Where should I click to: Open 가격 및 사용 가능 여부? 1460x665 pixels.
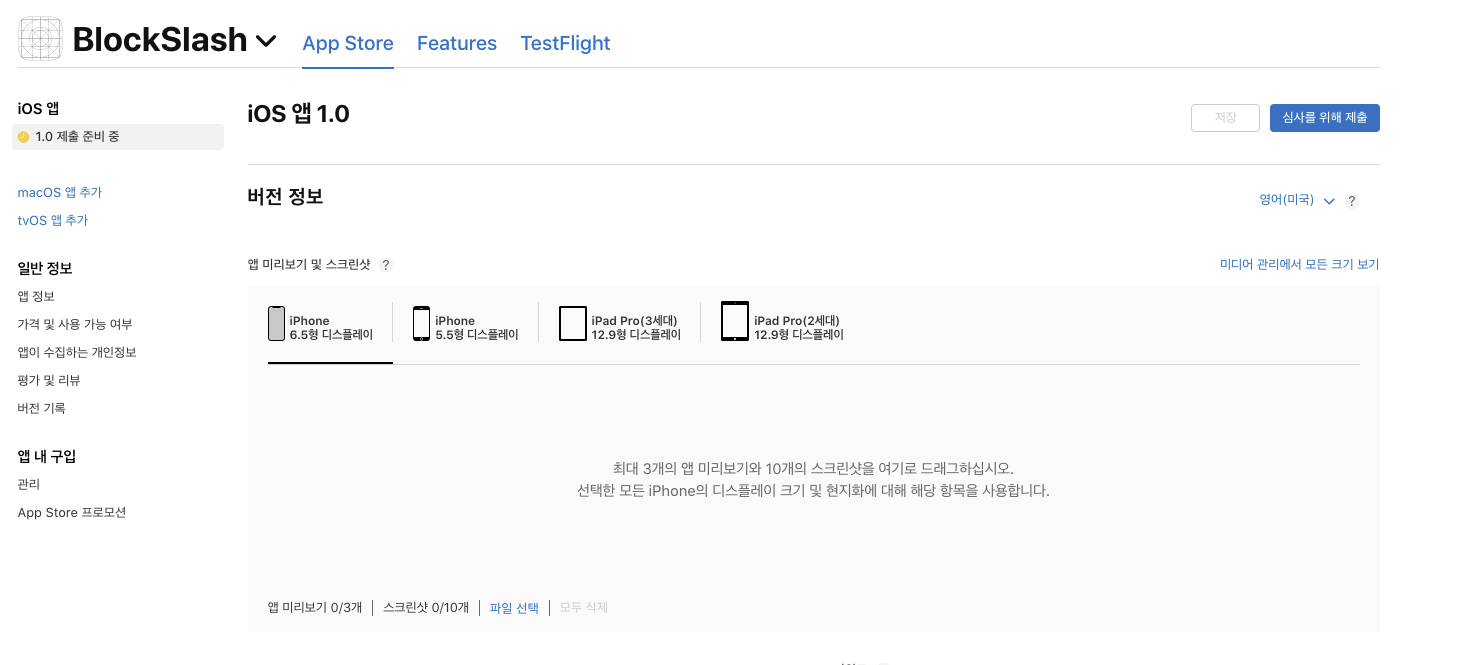[75, 324]
